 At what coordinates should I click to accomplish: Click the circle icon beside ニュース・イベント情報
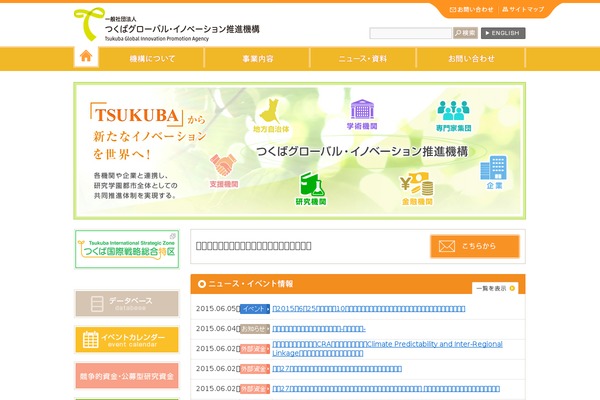pyautogui.click(x=202, y=284)
